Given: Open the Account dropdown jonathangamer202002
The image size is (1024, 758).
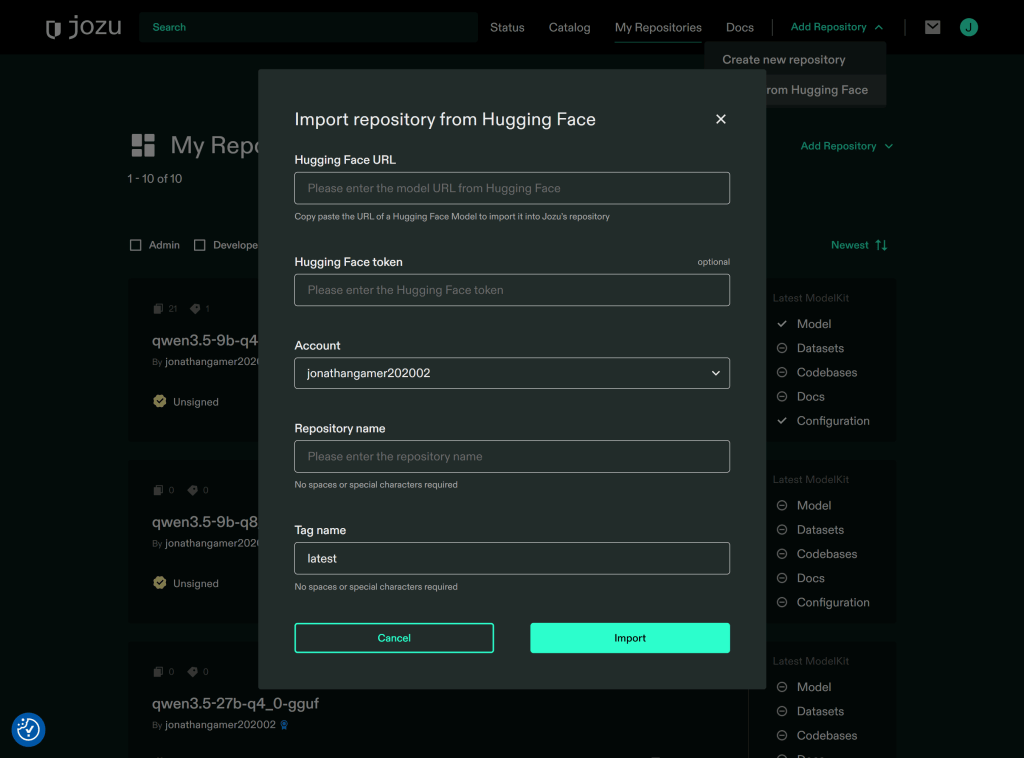Looking at the screenshot, I should pyautogui.click(x=512, y=373).
